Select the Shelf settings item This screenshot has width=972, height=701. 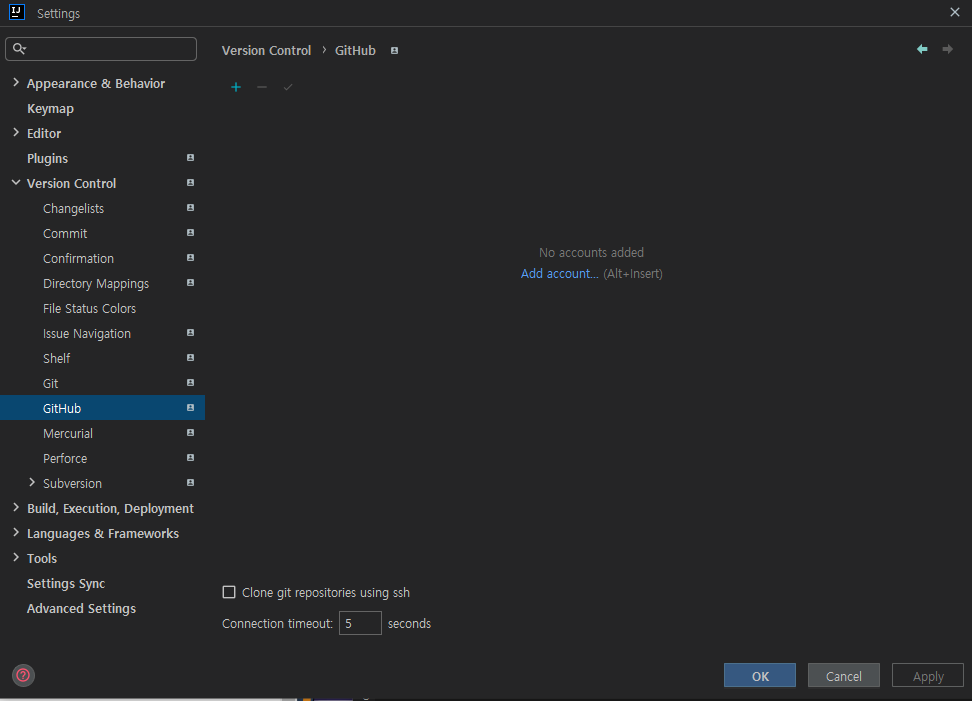(x=56, y=358)
